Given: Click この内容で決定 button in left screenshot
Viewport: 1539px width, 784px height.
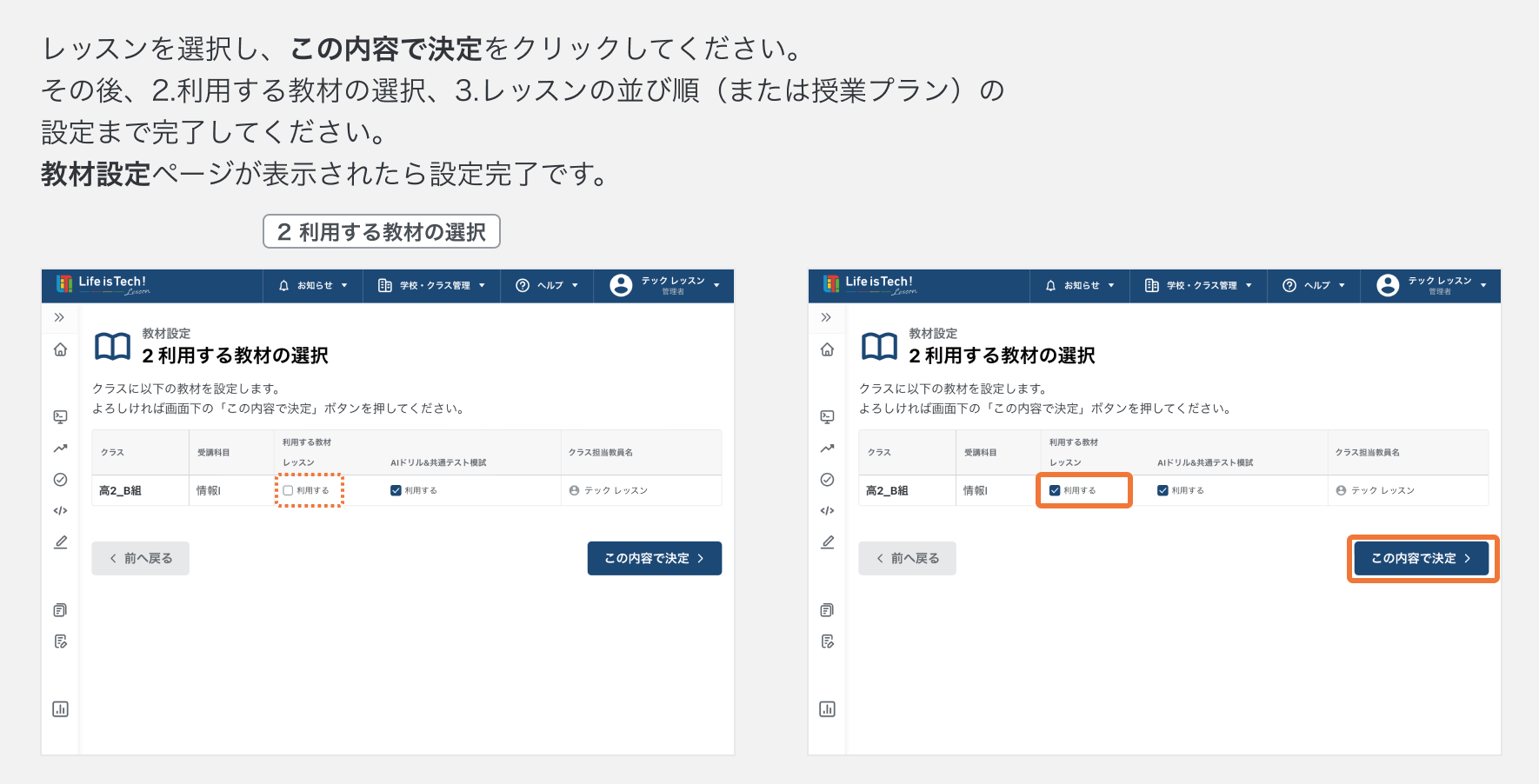Looking at the screenshot, I should pos(655,558).
